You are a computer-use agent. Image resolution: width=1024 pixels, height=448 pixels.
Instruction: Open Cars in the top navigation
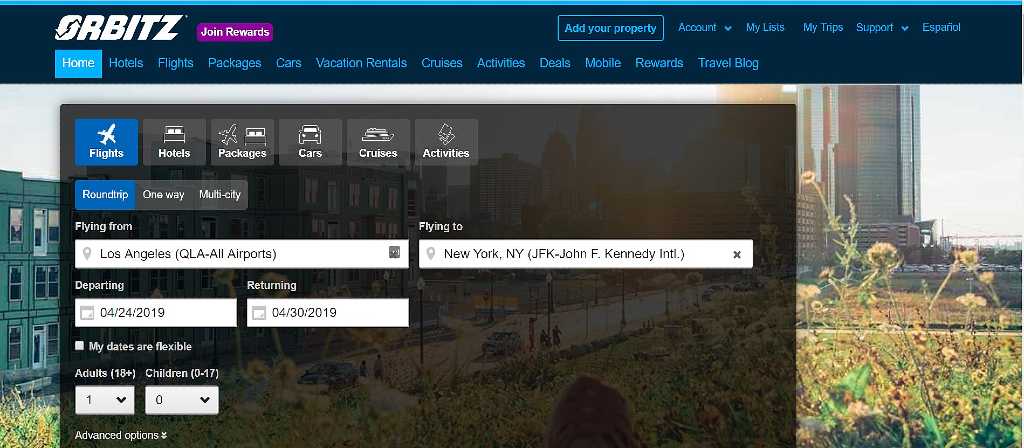point(289,63)
